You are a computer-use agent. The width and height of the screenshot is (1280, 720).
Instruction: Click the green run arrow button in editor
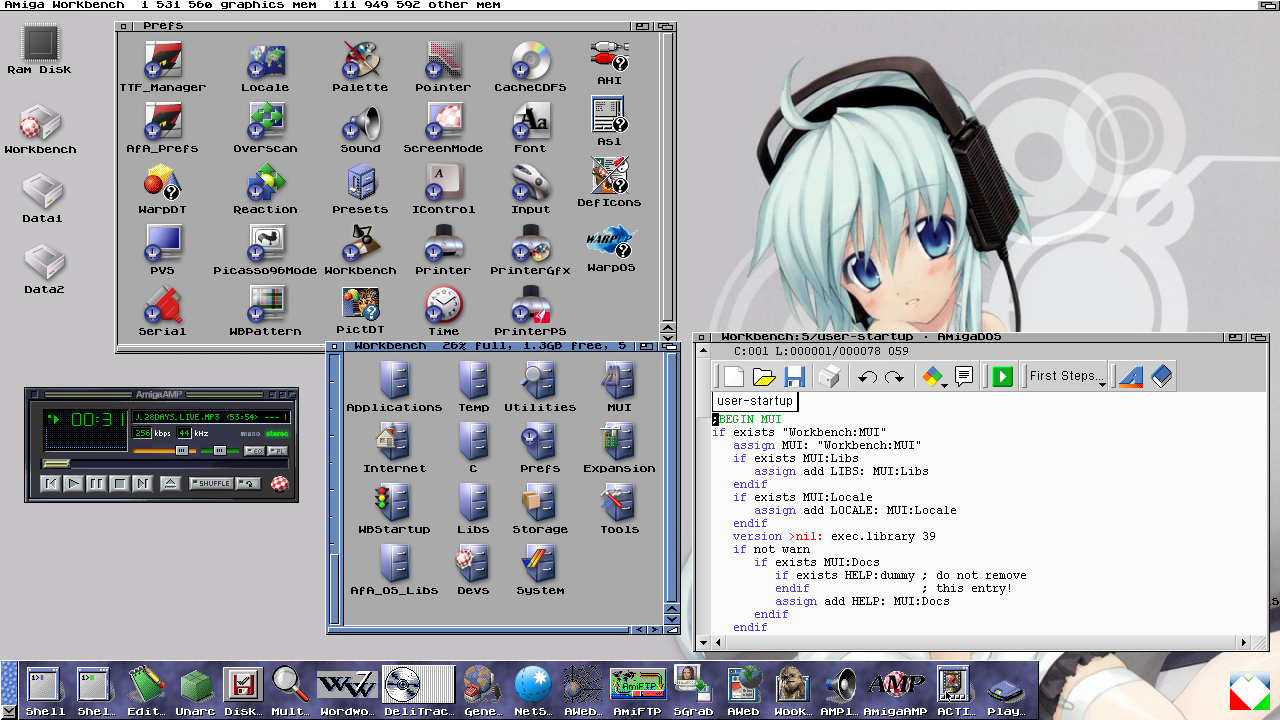pyautogui.click(x=1002, y=376)
